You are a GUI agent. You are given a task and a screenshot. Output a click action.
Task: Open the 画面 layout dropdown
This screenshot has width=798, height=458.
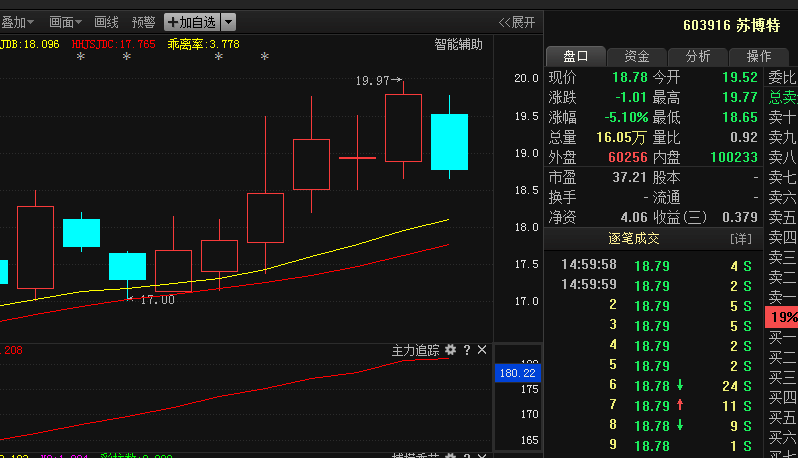(65, 22)
